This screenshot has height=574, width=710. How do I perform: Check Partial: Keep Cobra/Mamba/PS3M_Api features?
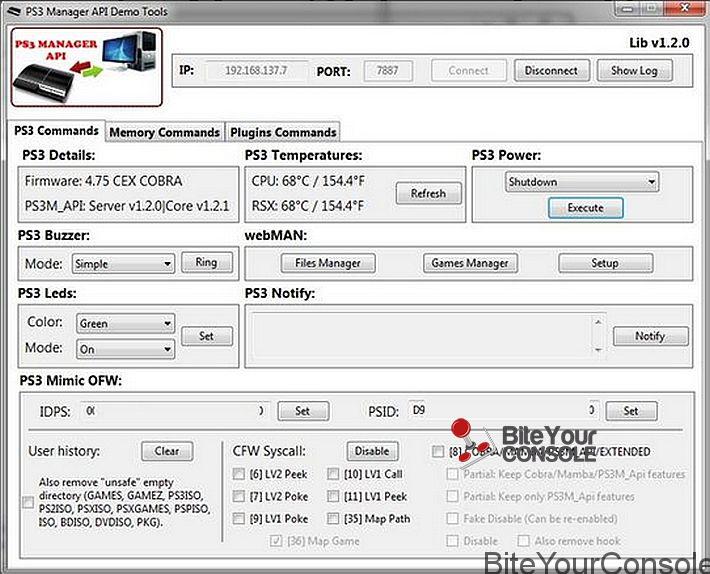452,474
